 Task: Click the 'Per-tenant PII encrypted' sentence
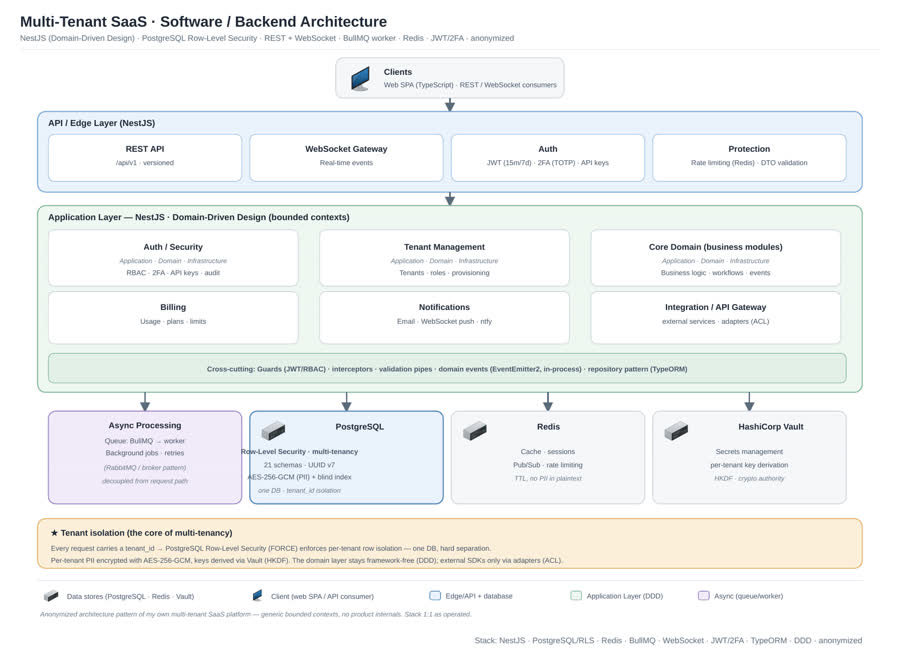(307, 560)
